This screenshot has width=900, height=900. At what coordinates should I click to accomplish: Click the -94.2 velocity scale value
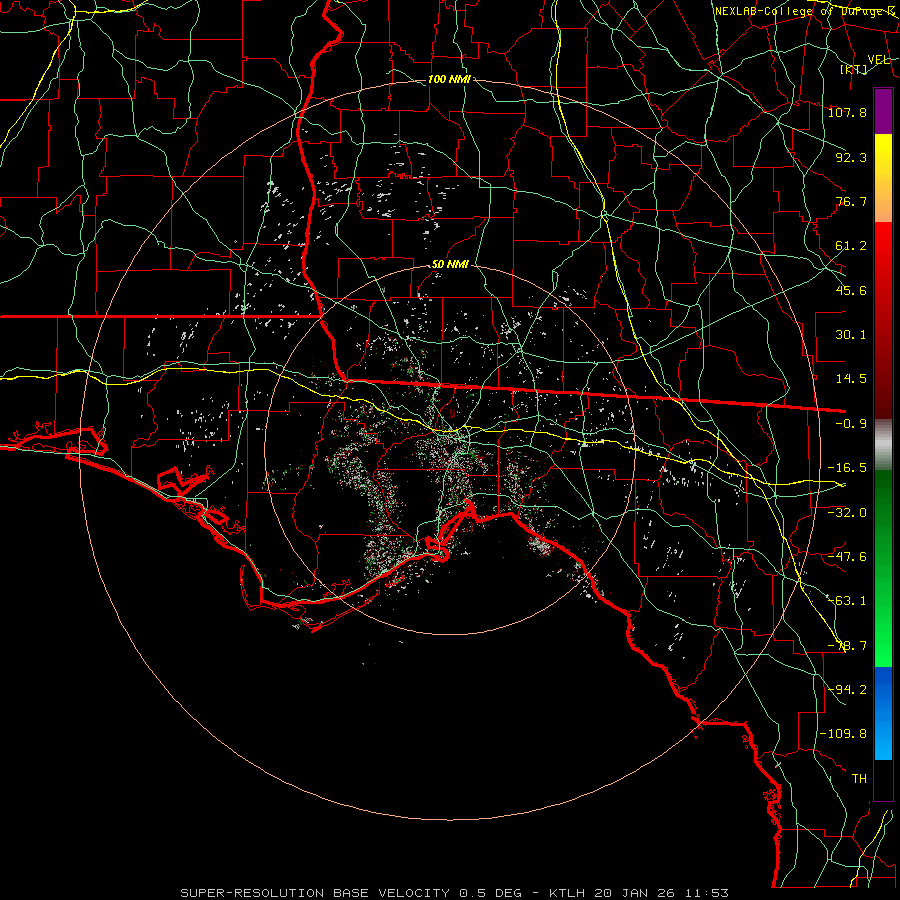[x=847, y=689]
